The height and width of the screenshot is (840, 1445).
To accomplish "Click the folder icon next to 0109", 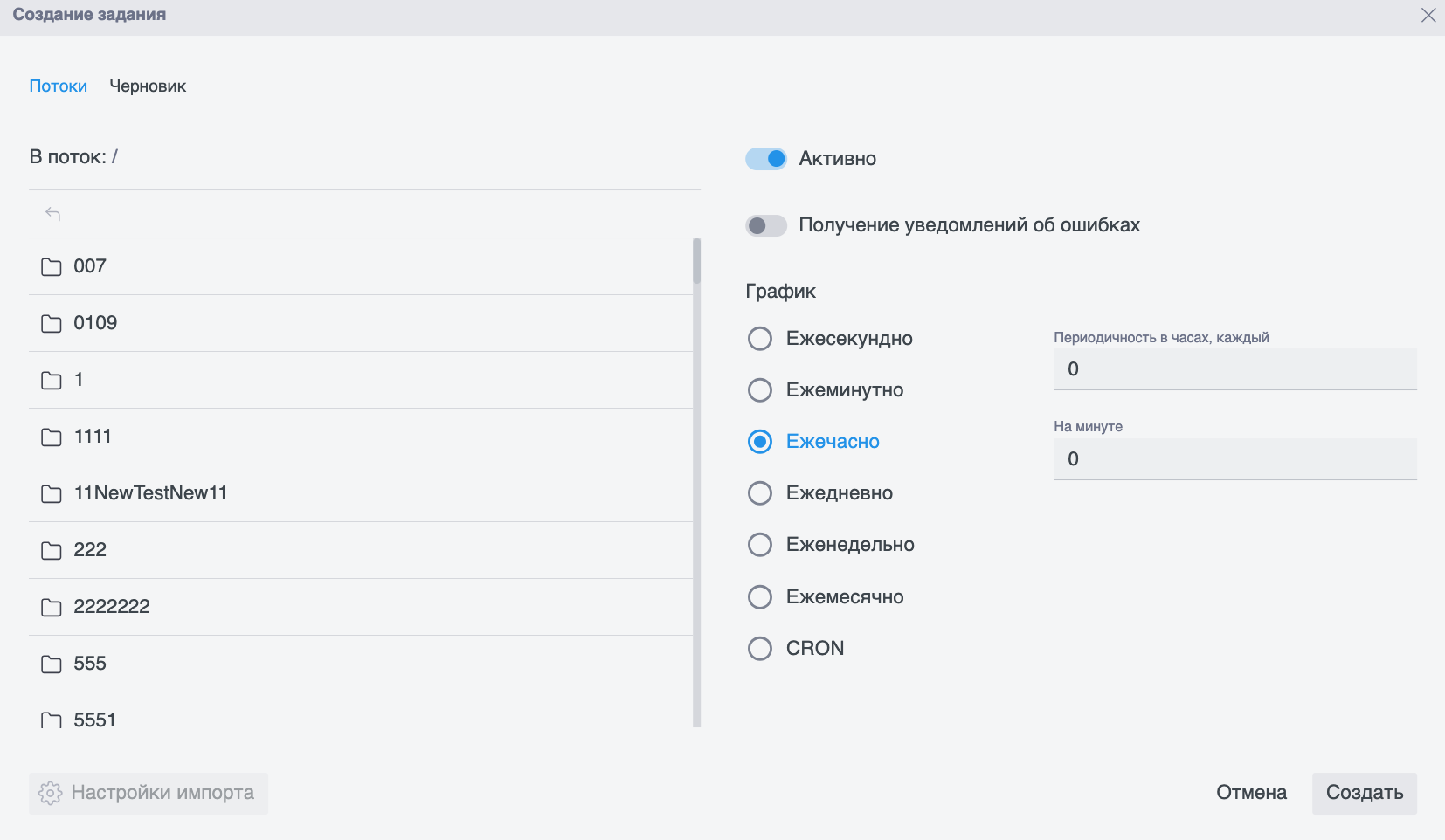I will (52, 323).
